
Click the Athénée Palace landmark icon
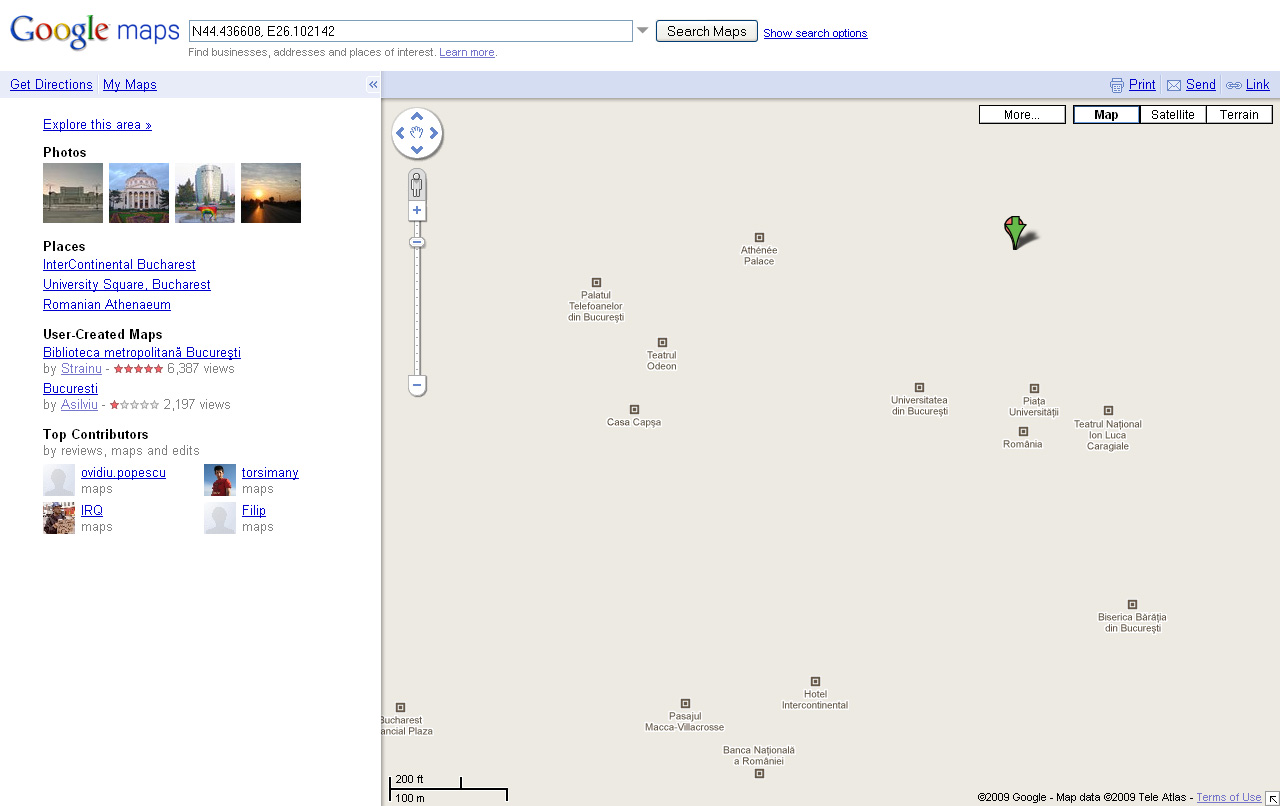[759, 237]
